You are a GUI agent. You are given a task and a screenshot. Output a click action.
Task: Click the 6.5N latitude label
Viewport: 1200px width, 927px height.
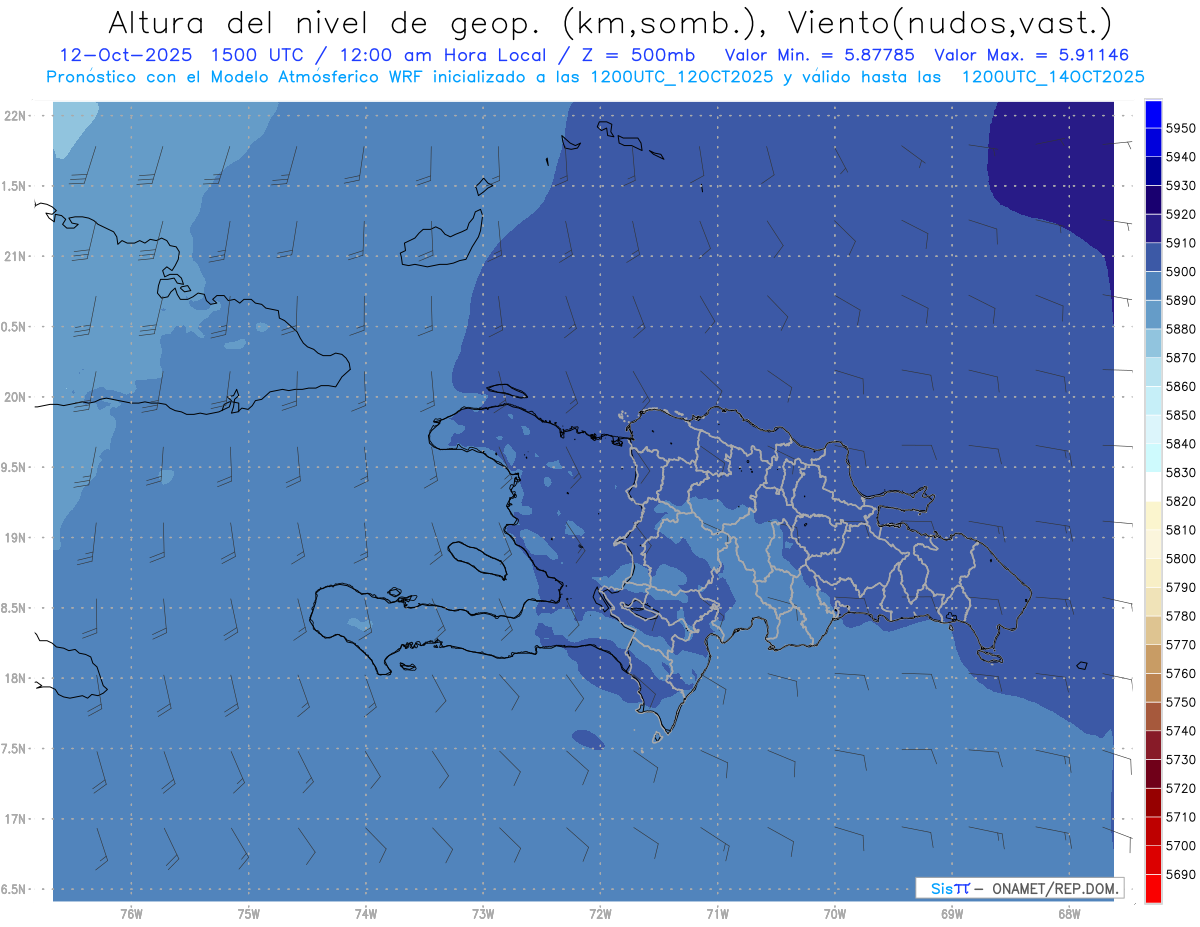coord(15,890)
